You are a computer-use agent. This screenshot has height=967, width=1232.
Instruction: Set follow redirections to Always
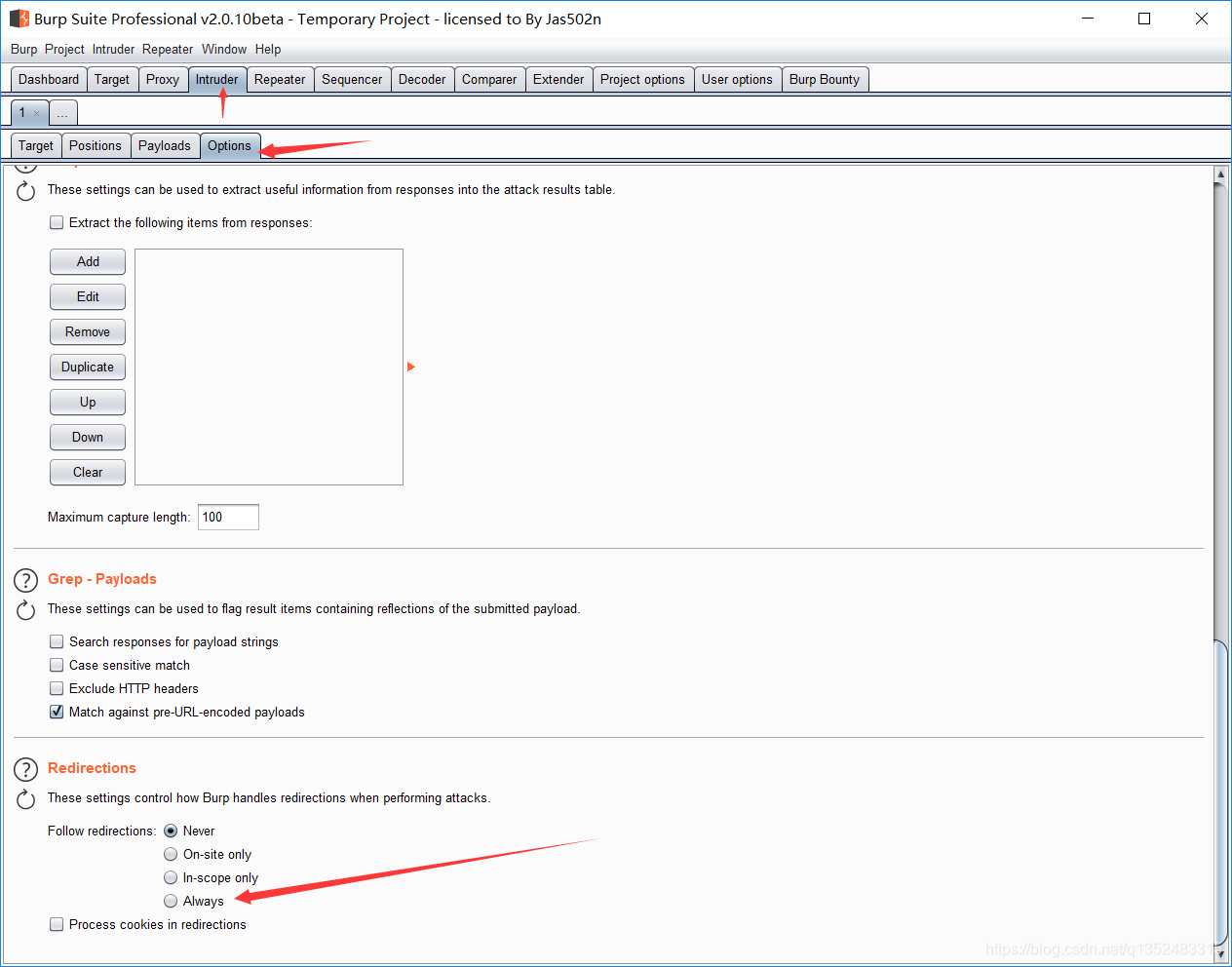point(171,901)
